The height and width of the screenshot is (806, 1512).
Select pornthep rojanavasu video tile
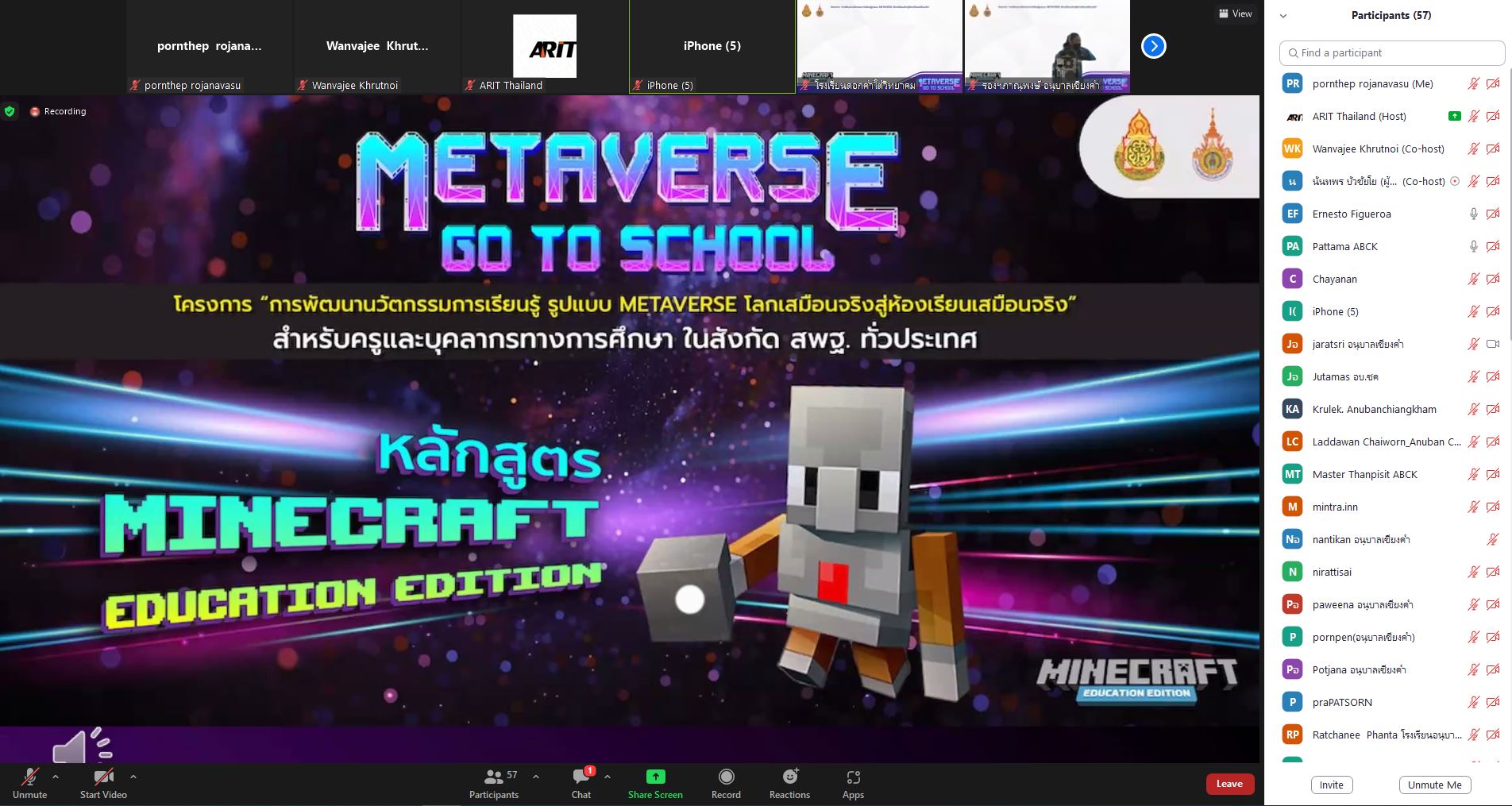(x=210, y=47)
